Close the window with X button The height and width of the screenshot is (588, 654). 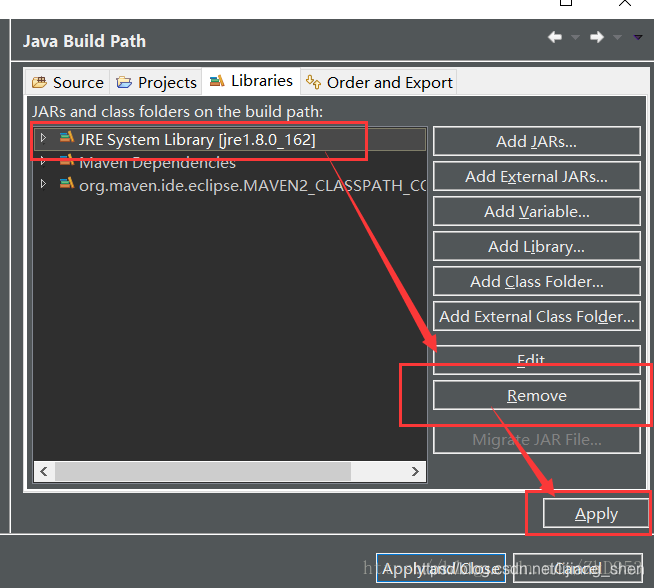tap(625, 3)
